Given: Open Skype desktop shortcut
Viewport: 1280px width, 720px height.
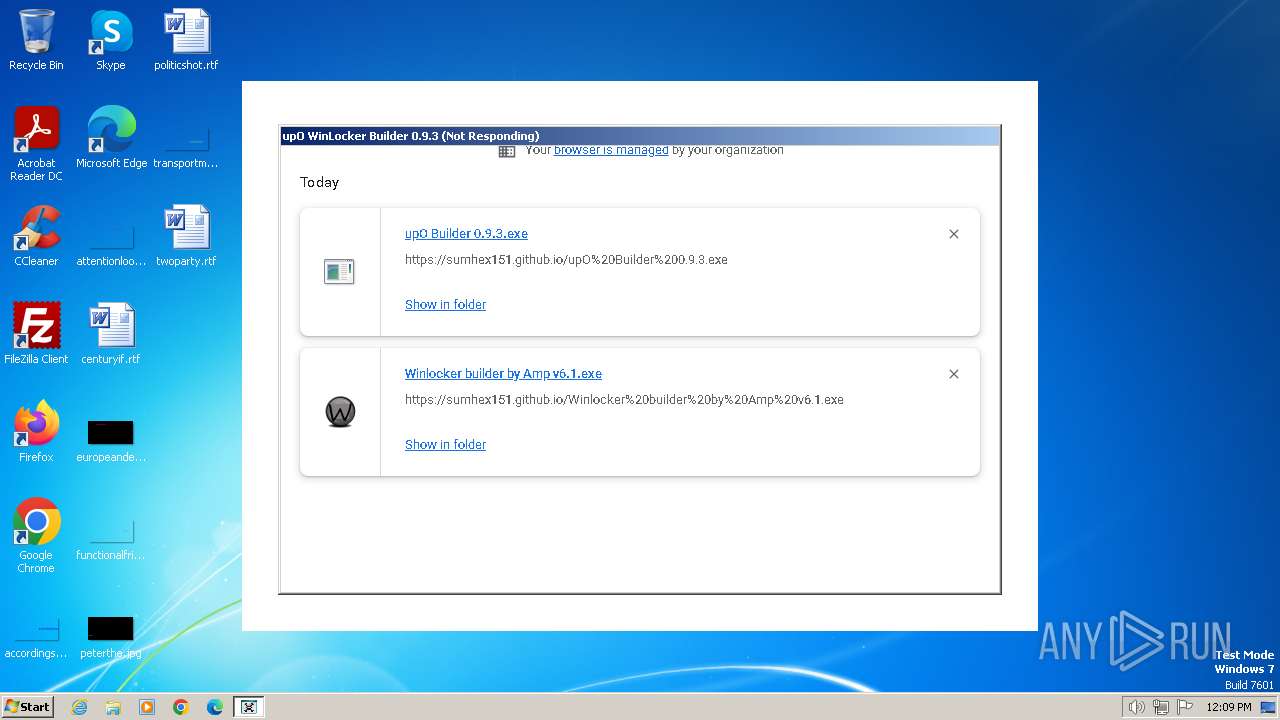Looking at the screenshot, I should (110, 40).
